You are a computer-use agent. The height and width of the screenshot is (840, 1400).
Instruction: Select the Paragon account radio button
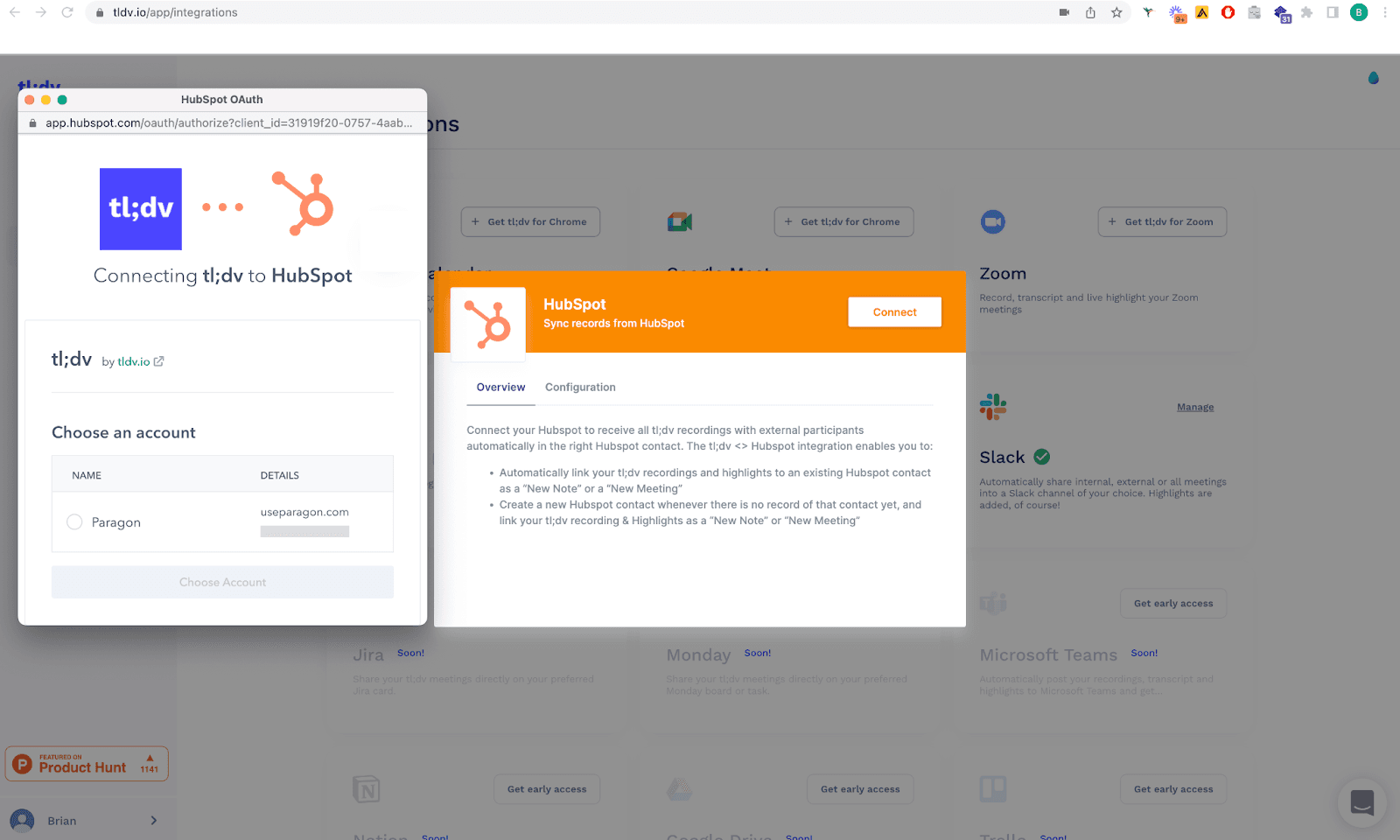74,522
